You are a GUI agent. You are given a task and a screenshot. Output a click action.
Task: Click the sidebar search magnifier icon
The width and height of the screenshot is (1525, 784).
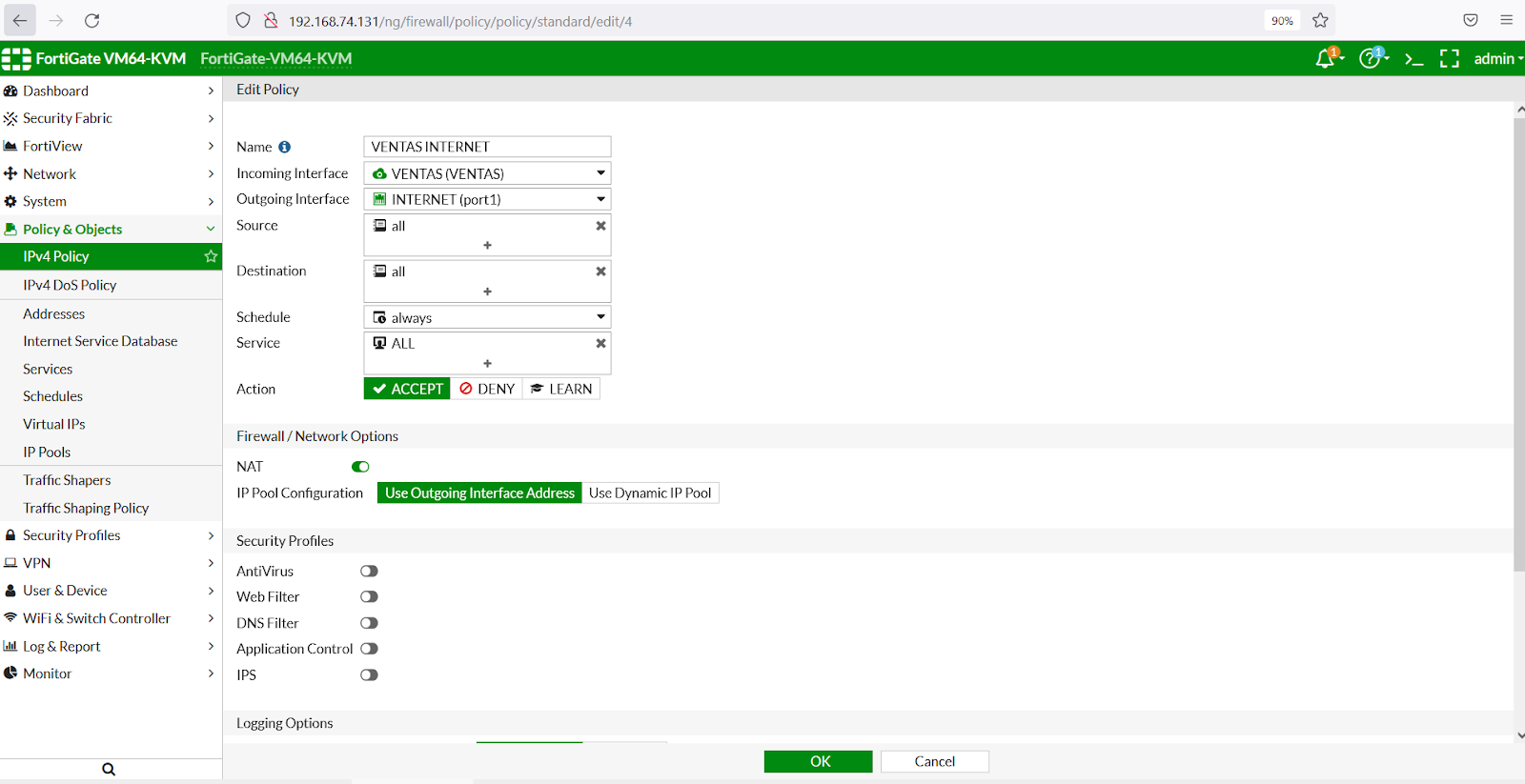tap(109, 770)
